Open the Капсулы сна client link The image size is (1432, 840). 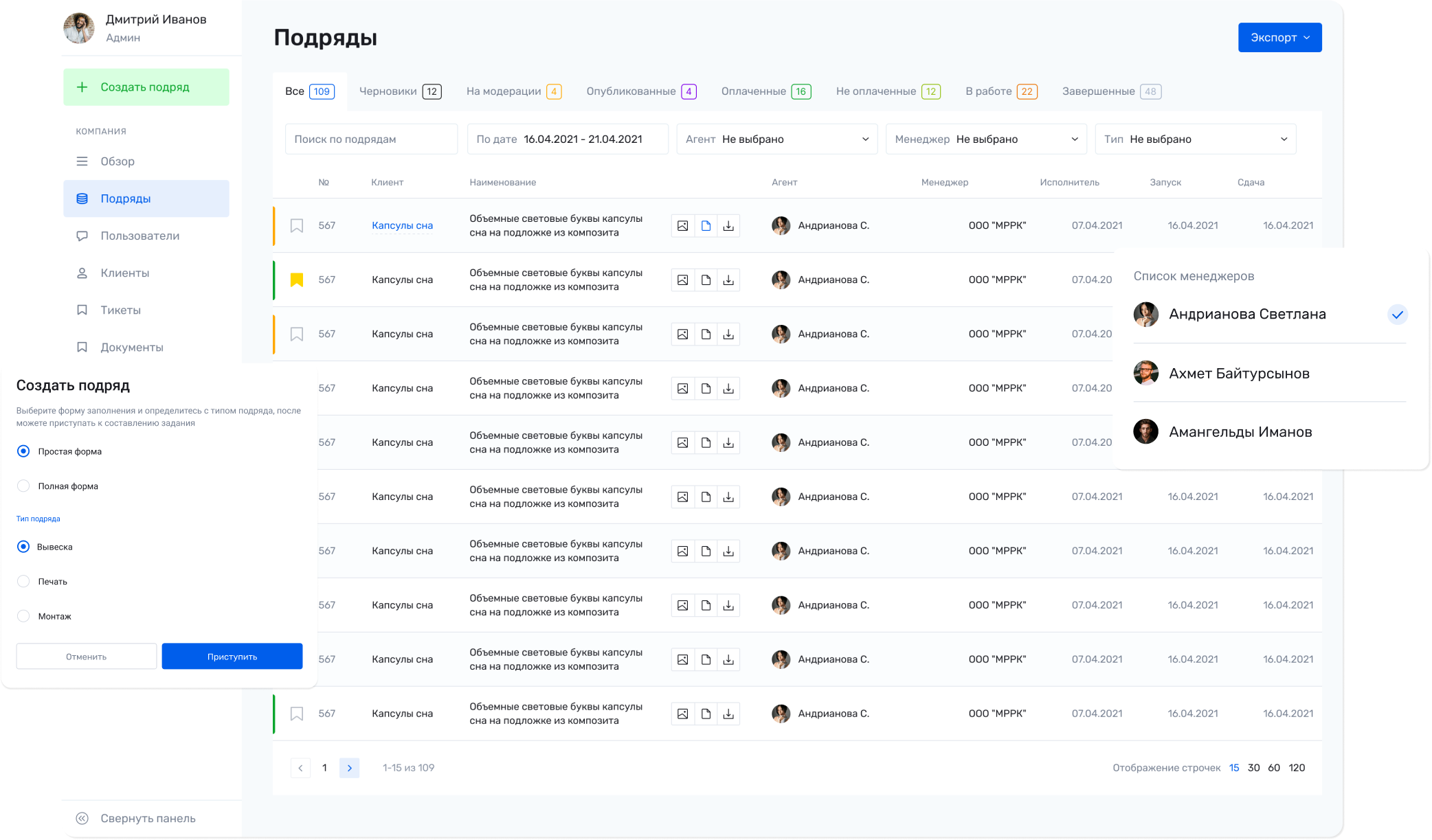click(x=402, y=225)
